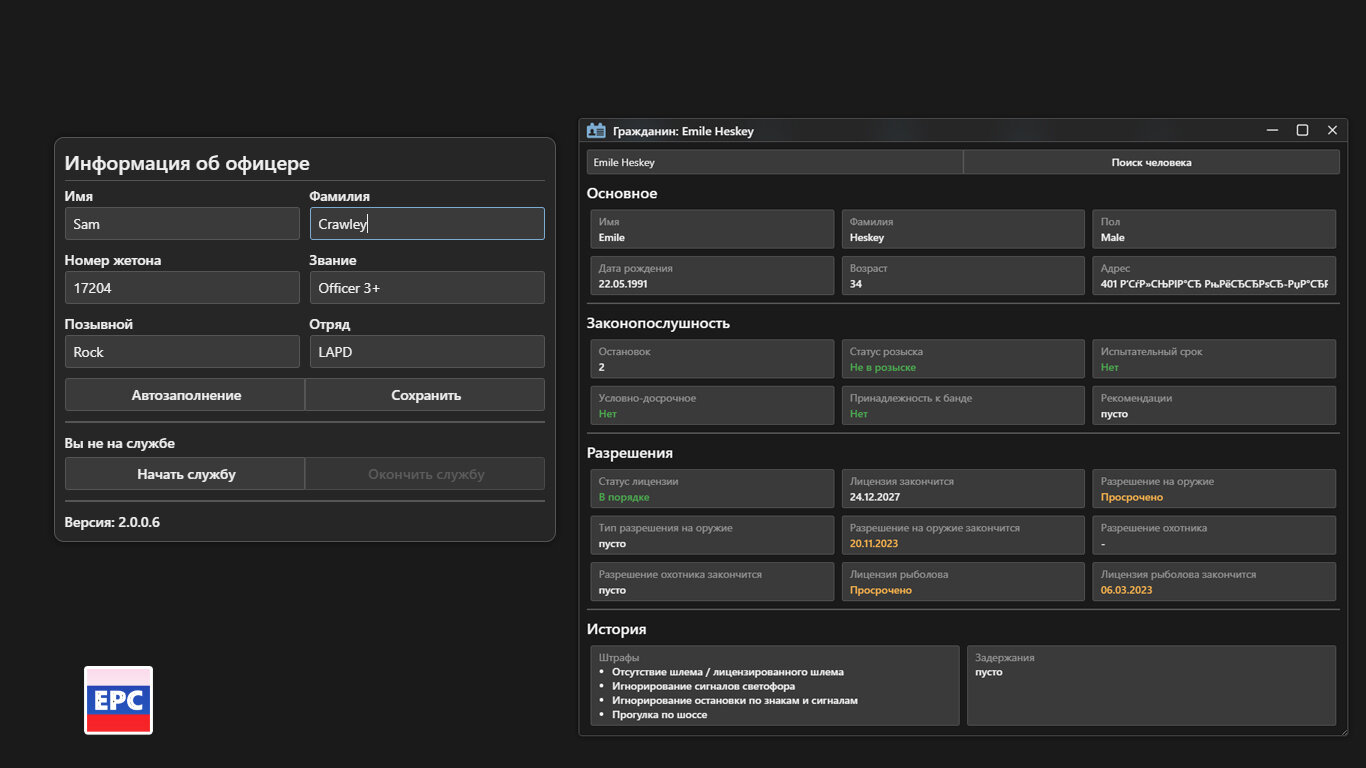This screenshot has width=1366, height=768.
Task: Select the Штрафы fines history panel
Action: tap(774, 685)
